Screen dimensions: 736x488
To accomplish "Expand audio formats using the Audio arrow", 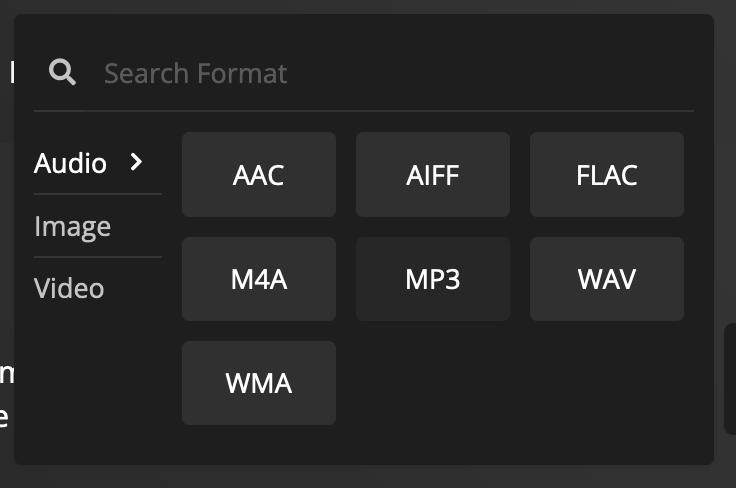I will coord(136,162).
